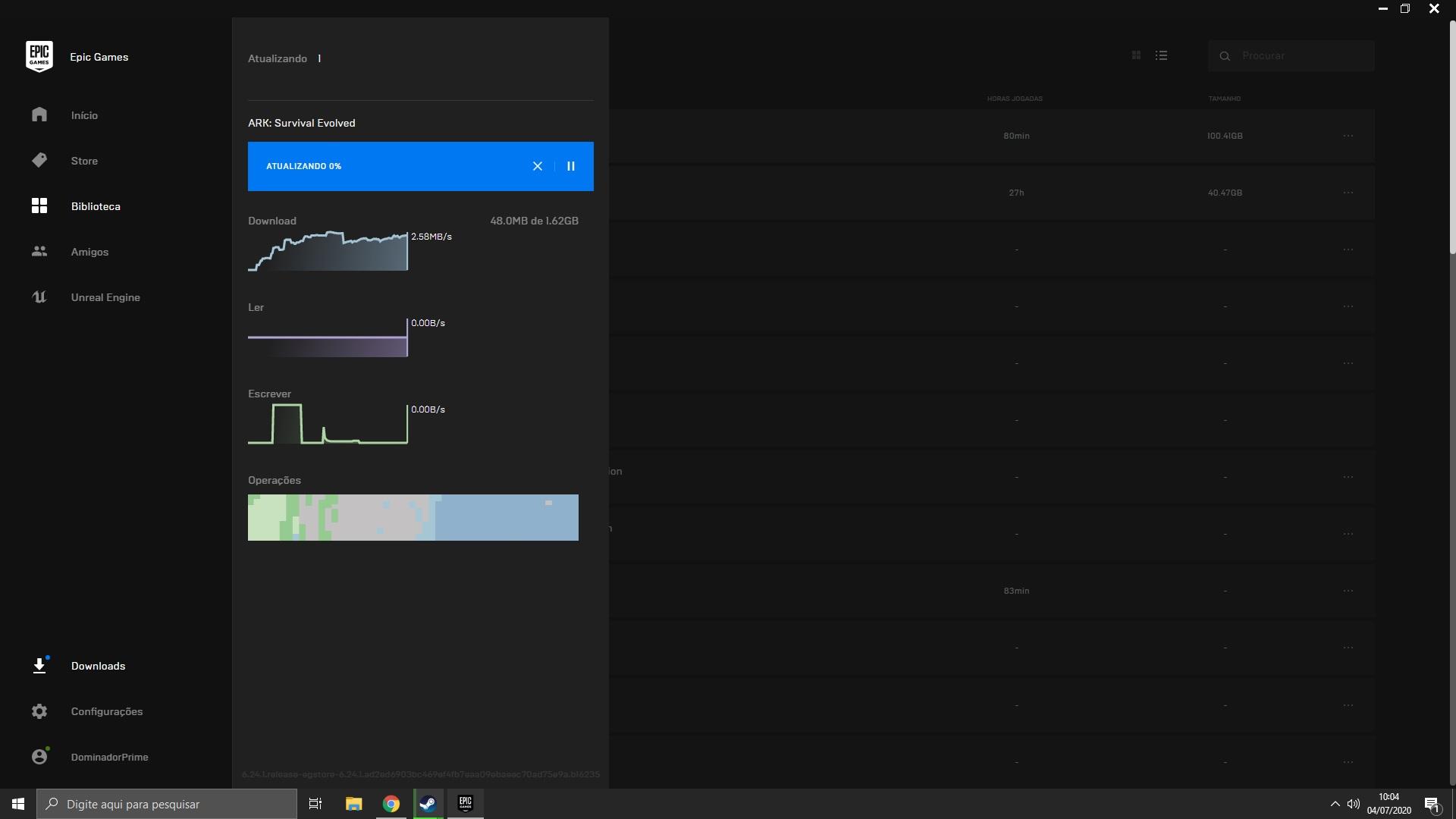Click the ARK: Survival Evolved title
The width and height of the screenshot is (1456, 819).
pos(301,123)
